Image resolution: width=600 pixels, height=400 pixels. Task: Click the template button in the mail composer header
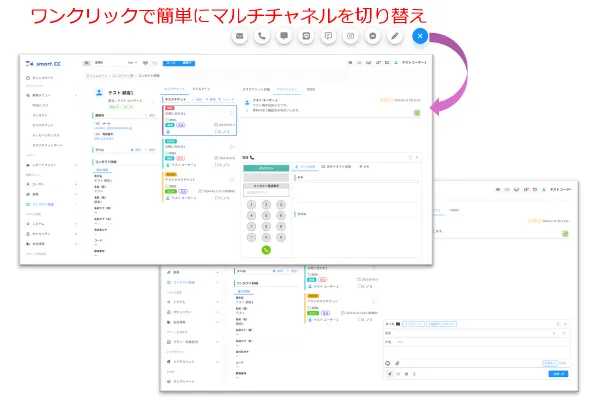click(414, 324)
